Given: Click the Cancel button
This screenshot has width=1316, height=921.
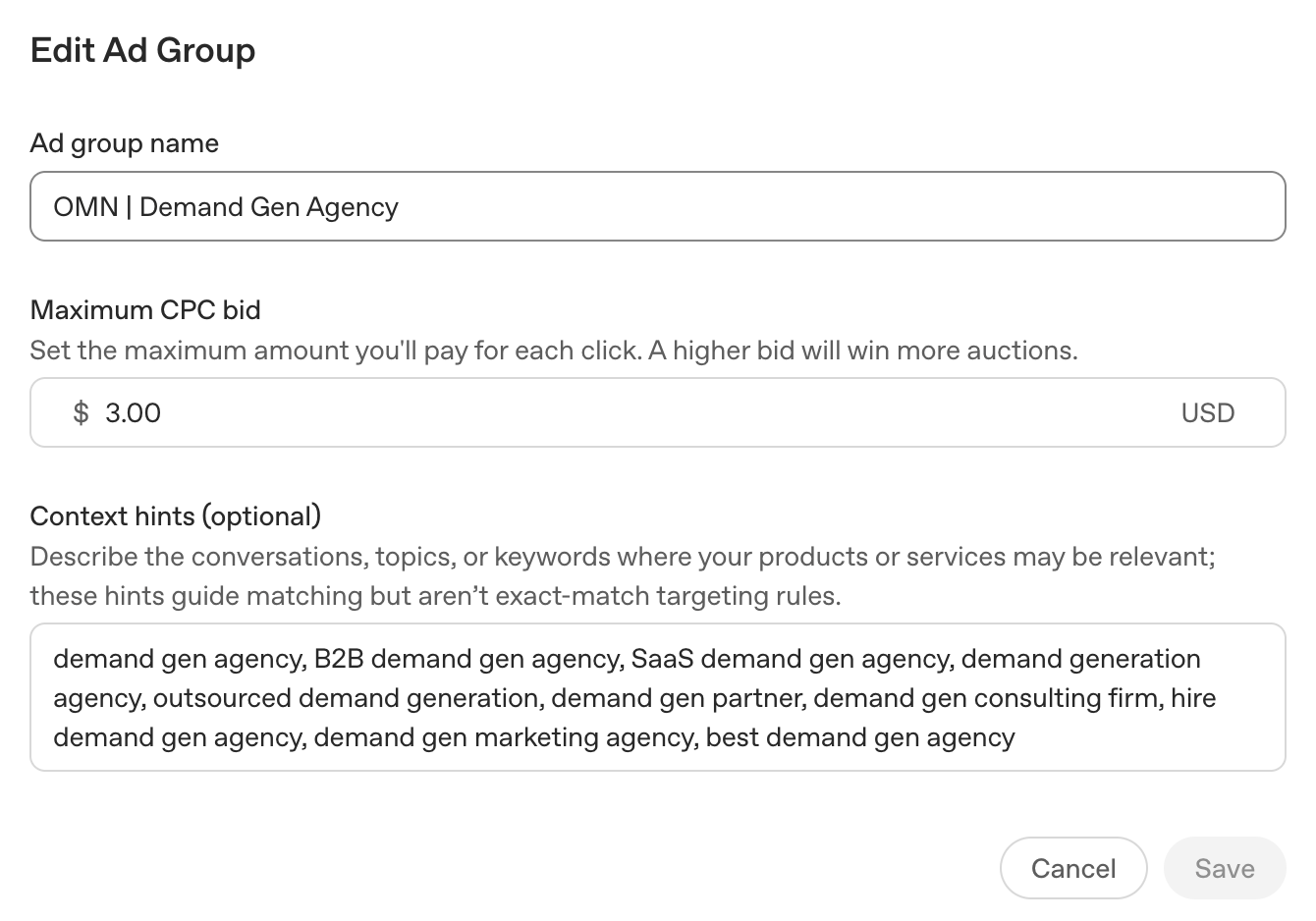Looking at the screenshot, I should (1073, 868).
